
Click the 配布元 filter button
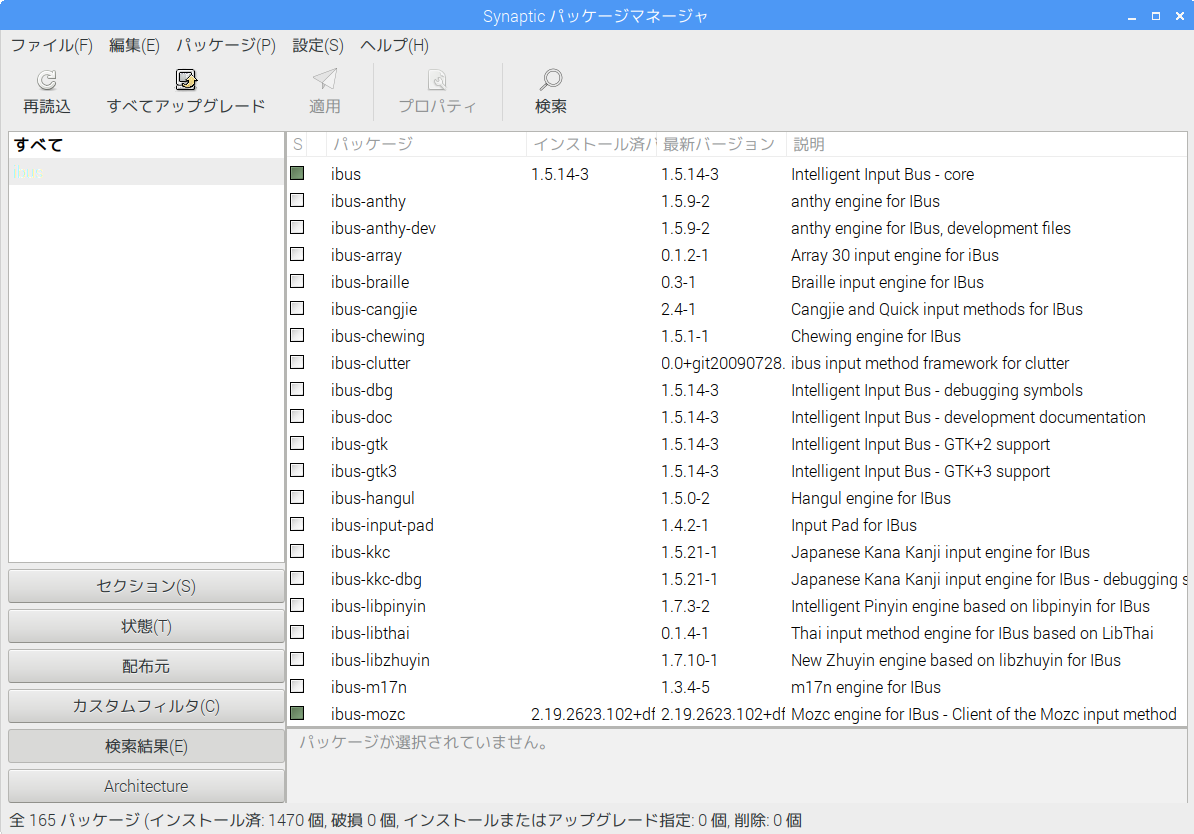(146, 666)
